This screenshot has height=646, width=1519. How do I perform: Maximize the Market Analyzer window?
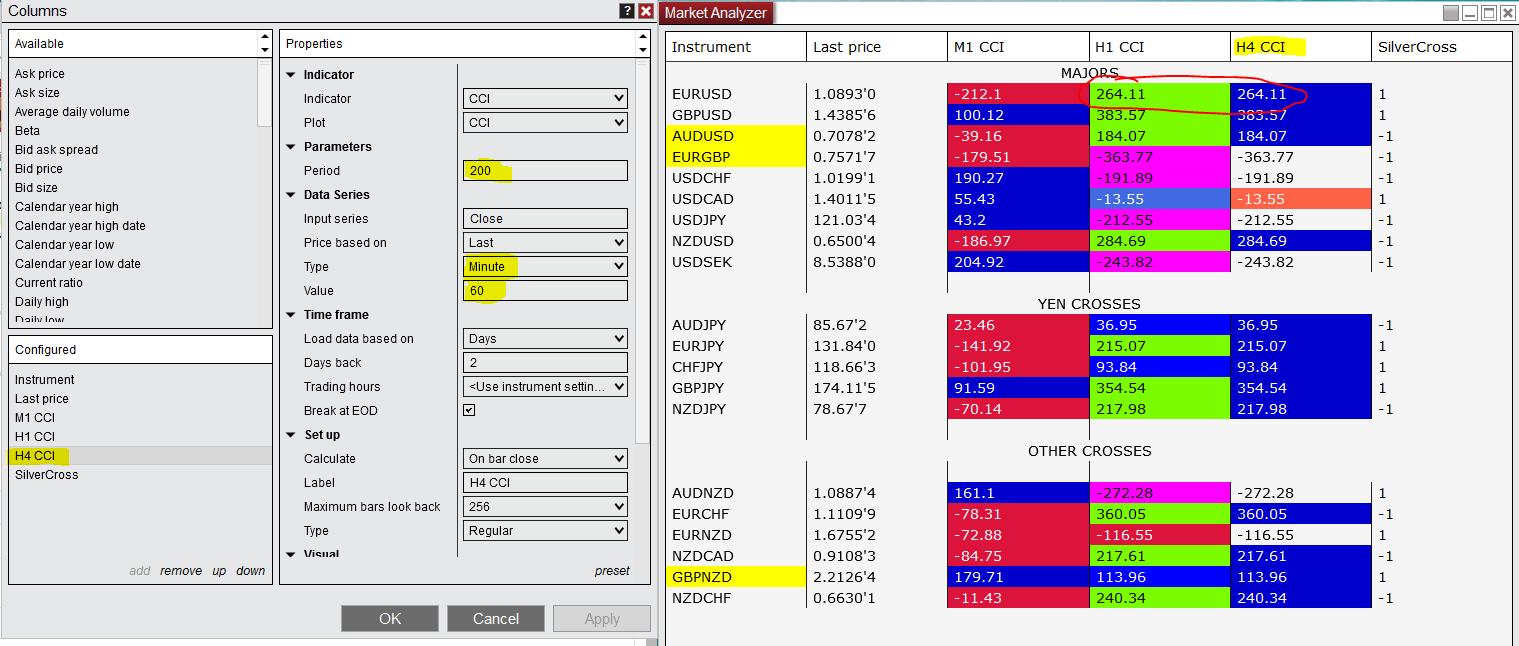tap(1488, 13)
